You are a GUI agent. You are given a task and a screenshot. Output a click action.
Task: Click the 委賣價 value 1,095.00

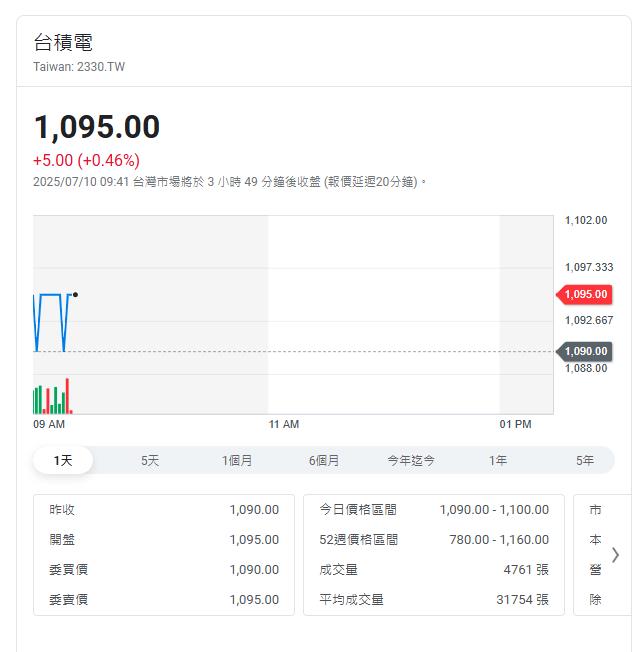pyautogui.click(x=254, y=600)
